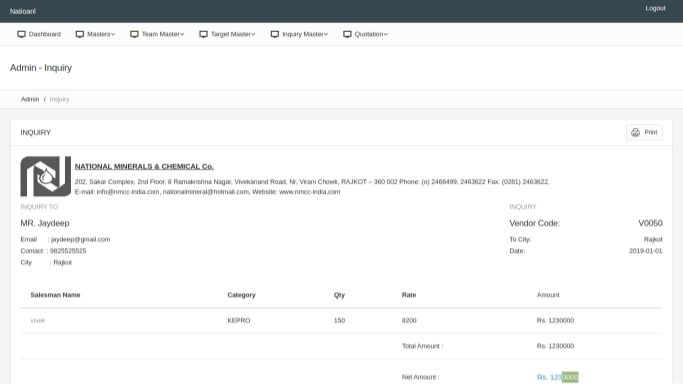Click the Inquiry Master monitor icon

point(275,34)
